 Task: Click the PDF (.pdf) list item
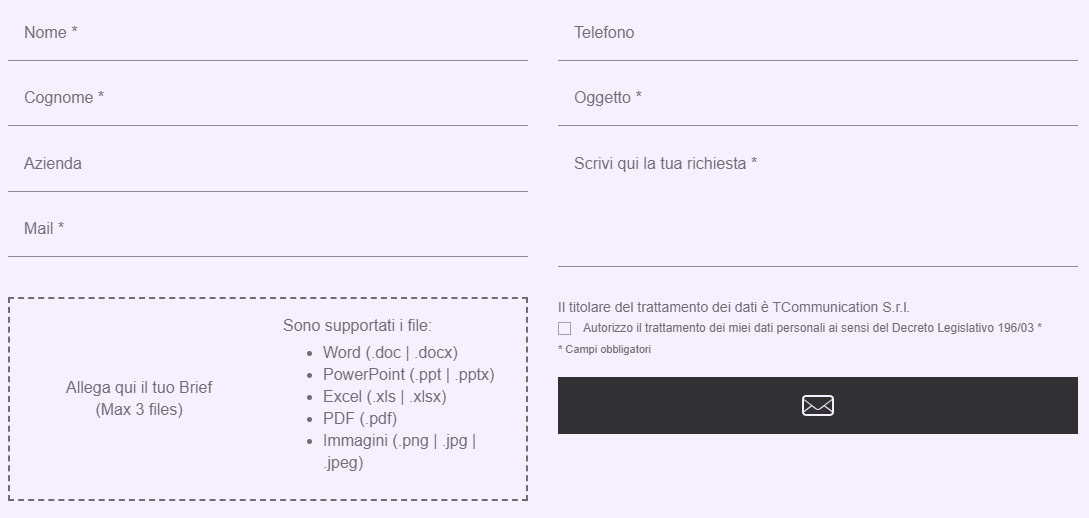click(x=359, y=419)
